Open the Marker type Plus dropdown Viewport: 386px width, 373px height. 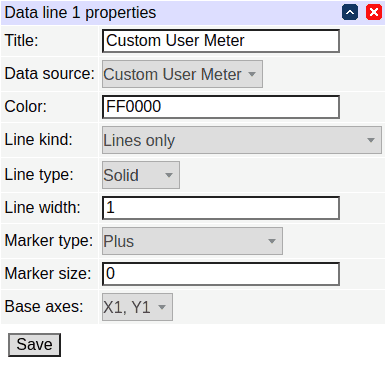192,241
